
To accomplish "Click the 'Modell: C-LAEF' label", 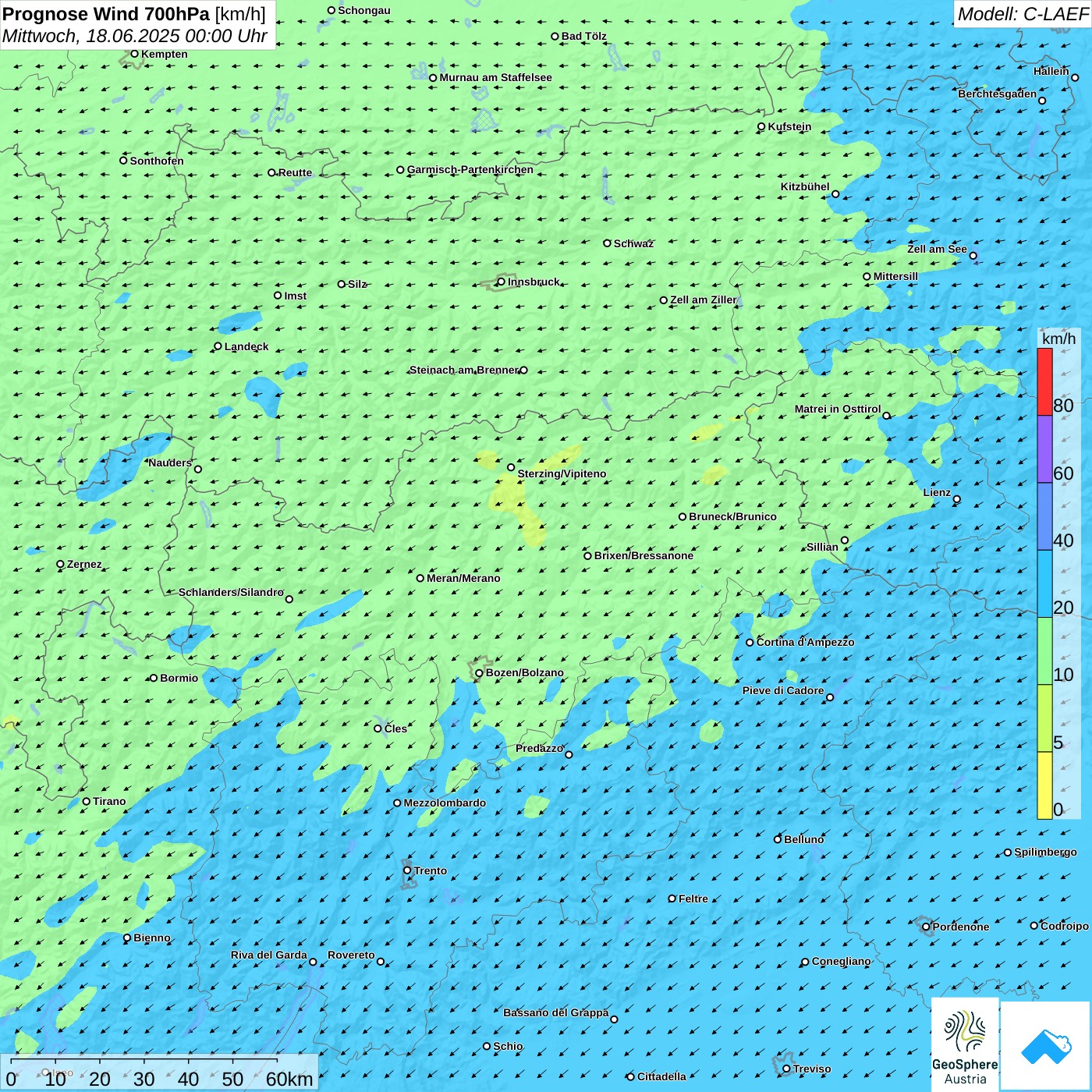I will point(1022,14).
